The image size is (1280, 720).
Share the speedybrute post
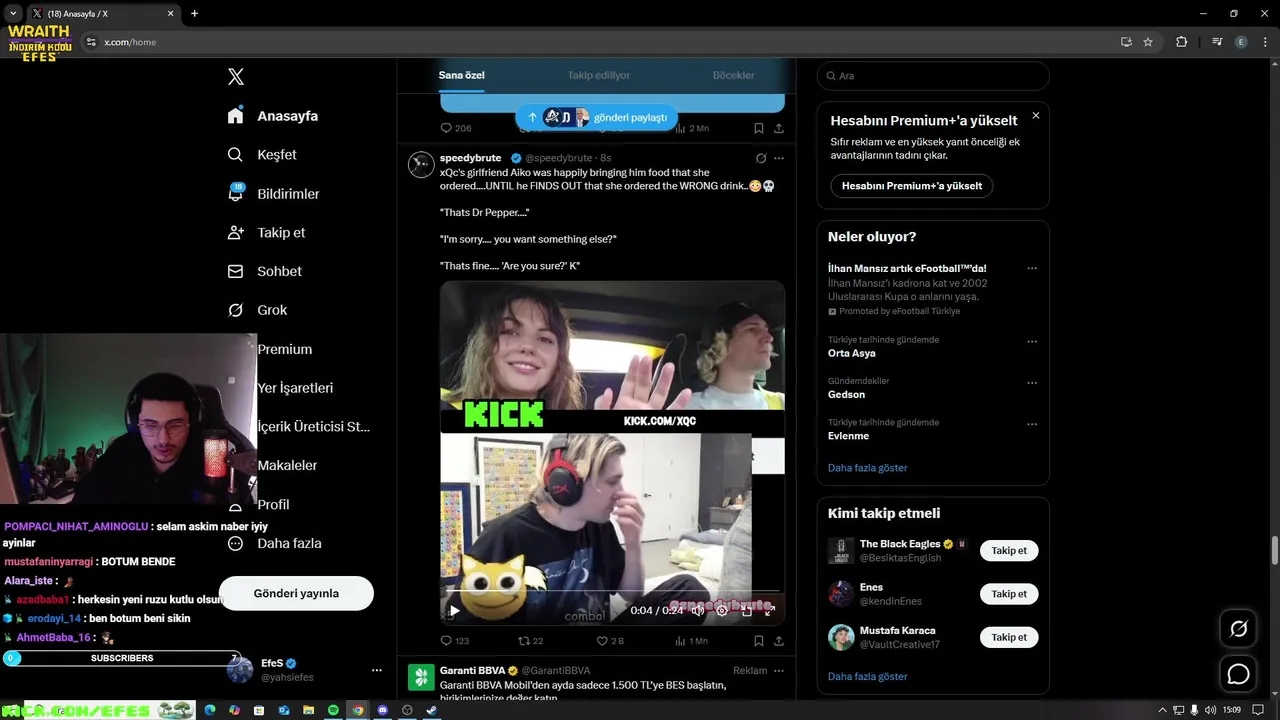point(779,641)
